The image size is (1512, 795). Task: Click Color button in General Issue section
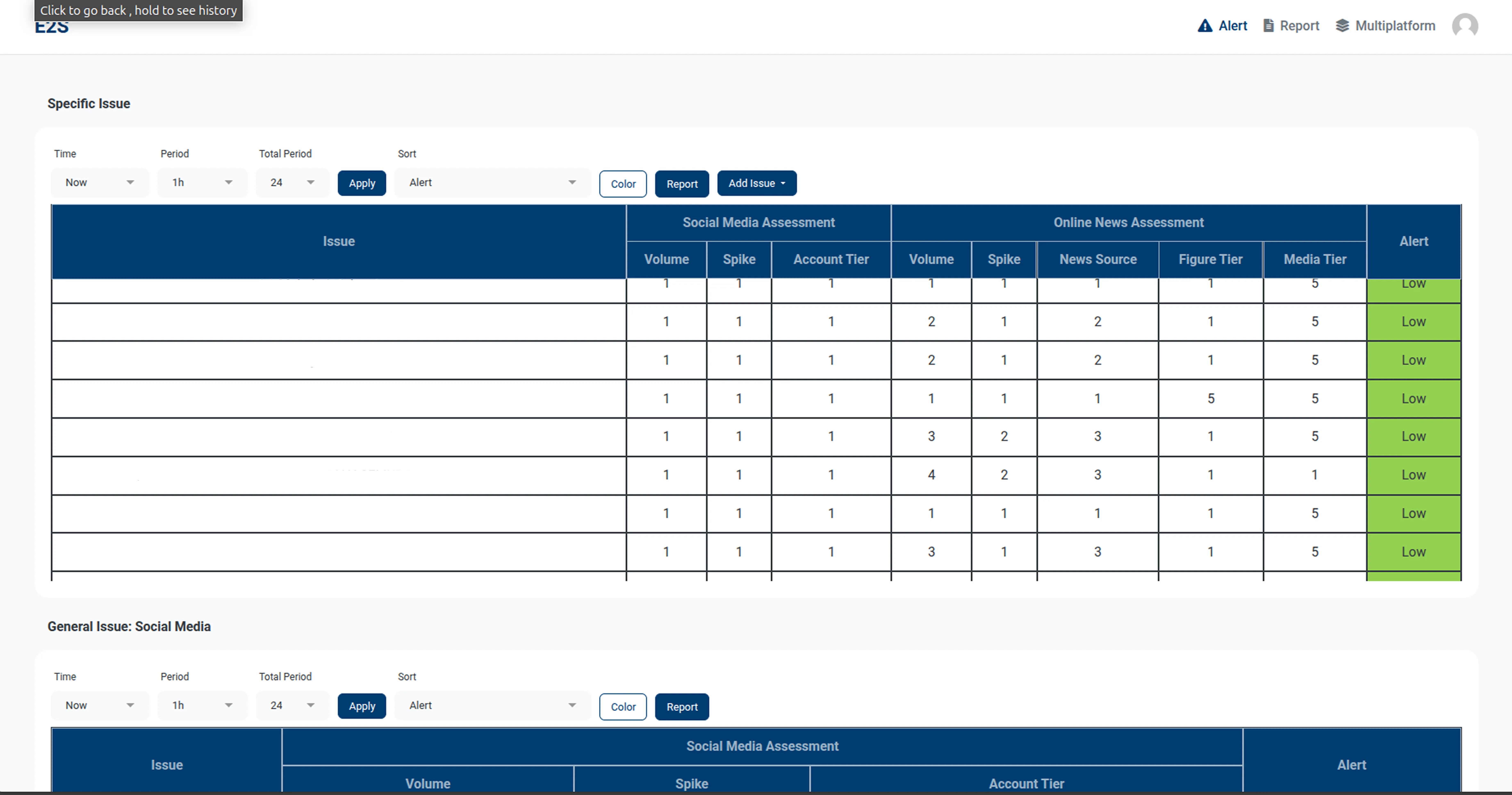pyautogui.click(x=623, y=707)
